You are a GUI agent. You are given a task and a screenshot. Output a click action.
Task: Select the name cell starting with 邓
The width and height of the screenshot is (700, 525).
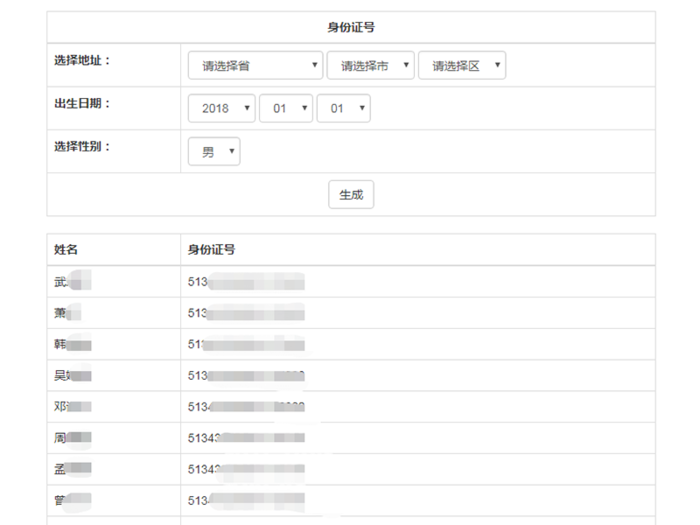tap(73, 407)
